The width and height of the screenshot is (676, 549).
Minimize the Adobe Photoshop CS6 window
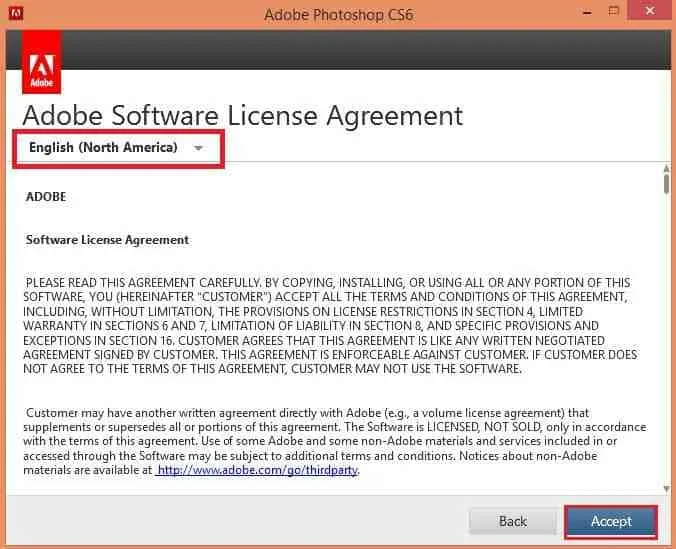pos(587,13)
